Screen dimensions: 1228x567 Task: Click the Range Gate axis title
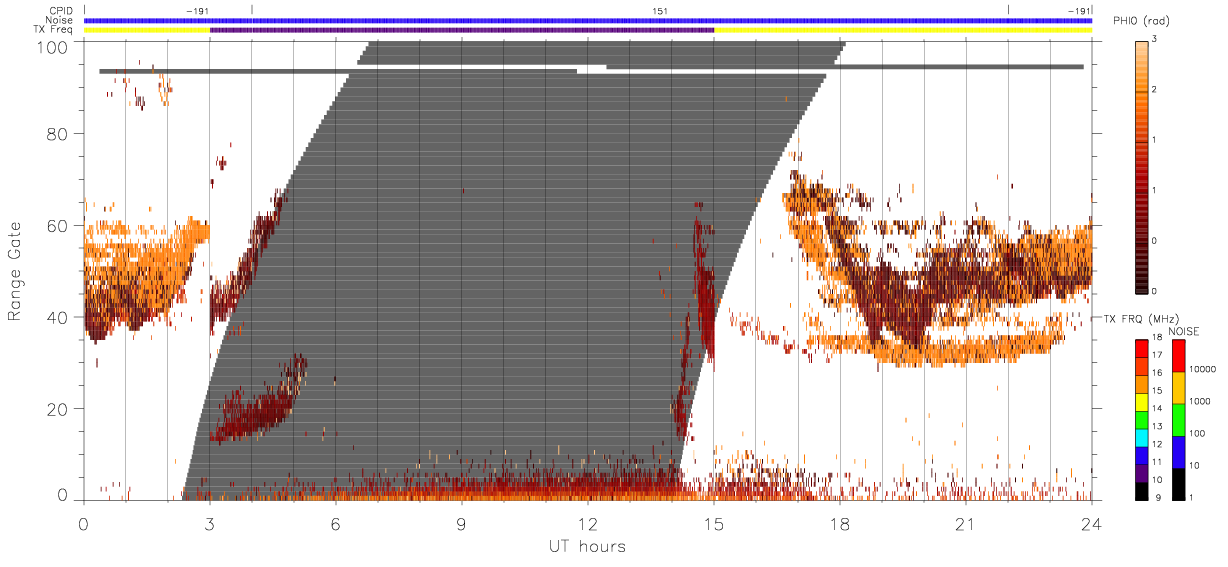[x=15, y=271]
